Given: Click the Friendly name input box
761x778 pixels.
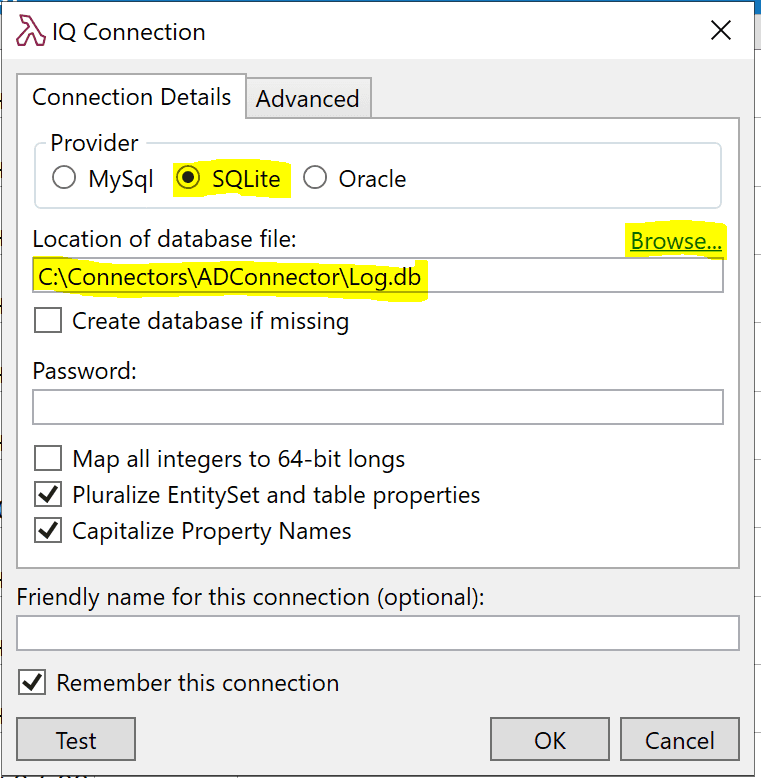Looking at the screenshot, I should click(376, 633).
